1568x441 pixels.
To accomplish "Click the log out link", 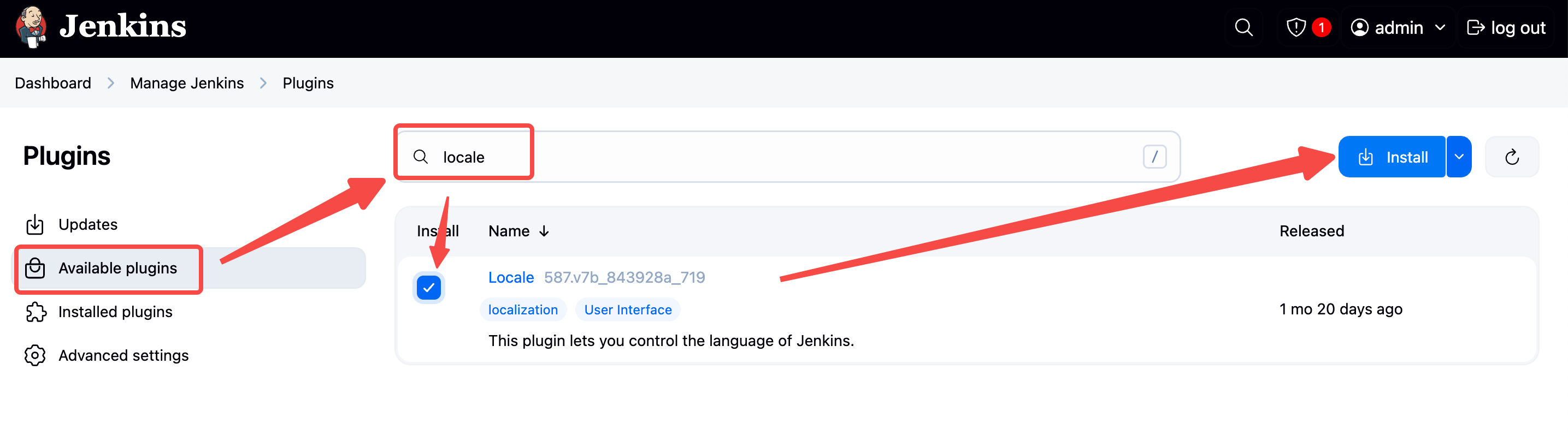I will tap(1506, 27).
